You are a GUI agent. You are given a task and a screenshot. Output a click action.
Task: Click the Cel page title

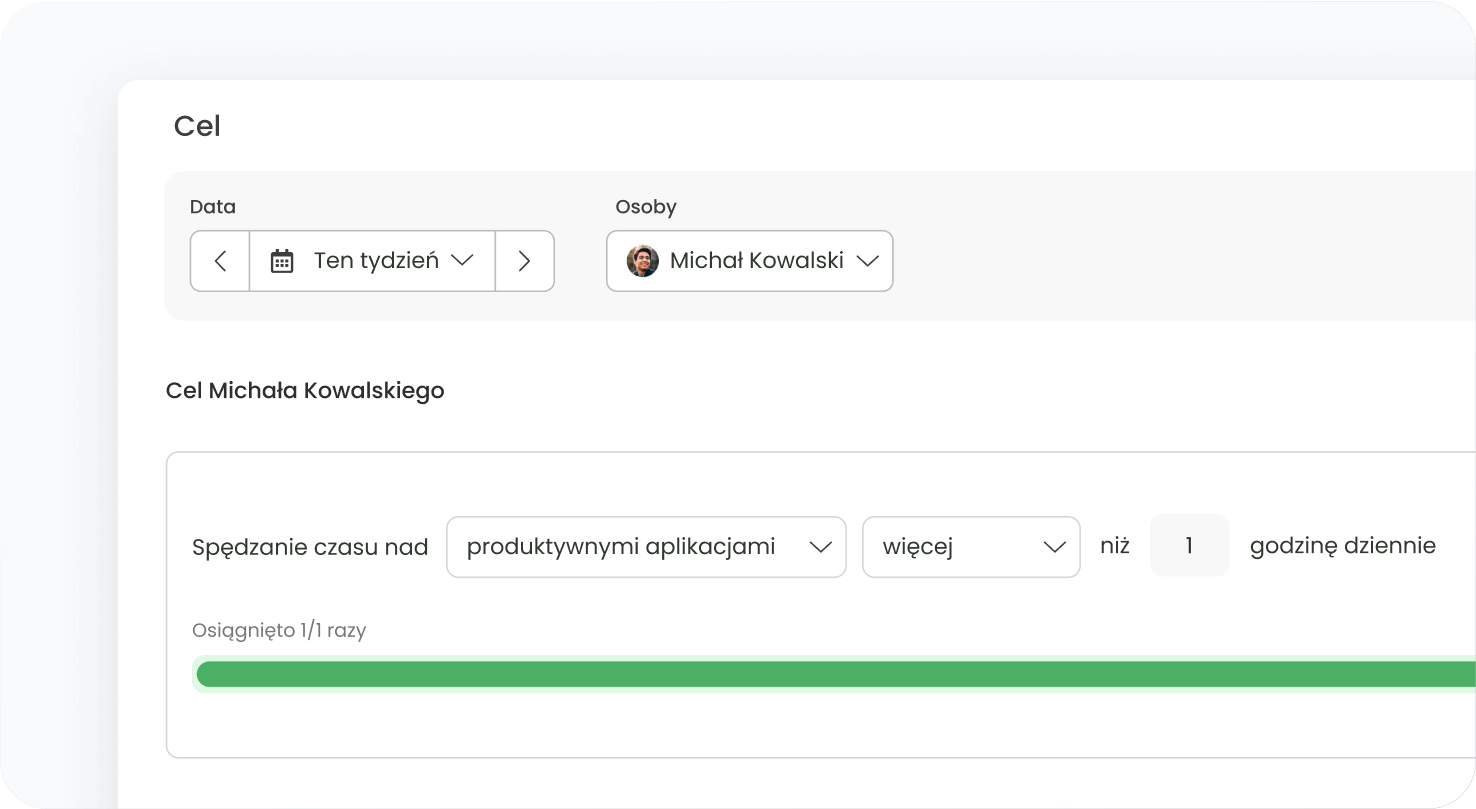click(x=197, y=126)
